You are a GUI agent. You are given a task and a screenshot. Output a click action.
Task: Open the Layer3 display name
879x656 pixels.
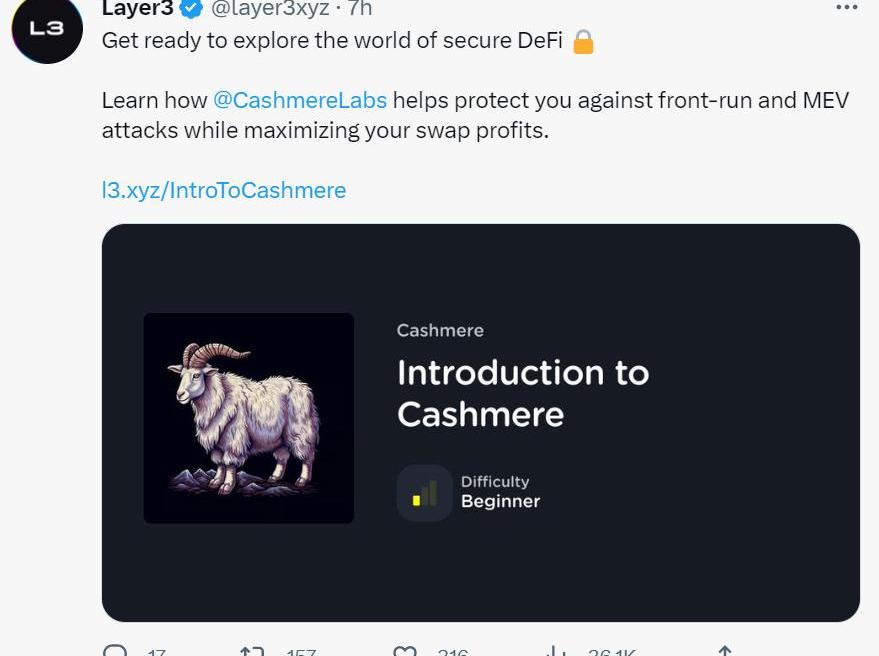[x=138, y=8]
